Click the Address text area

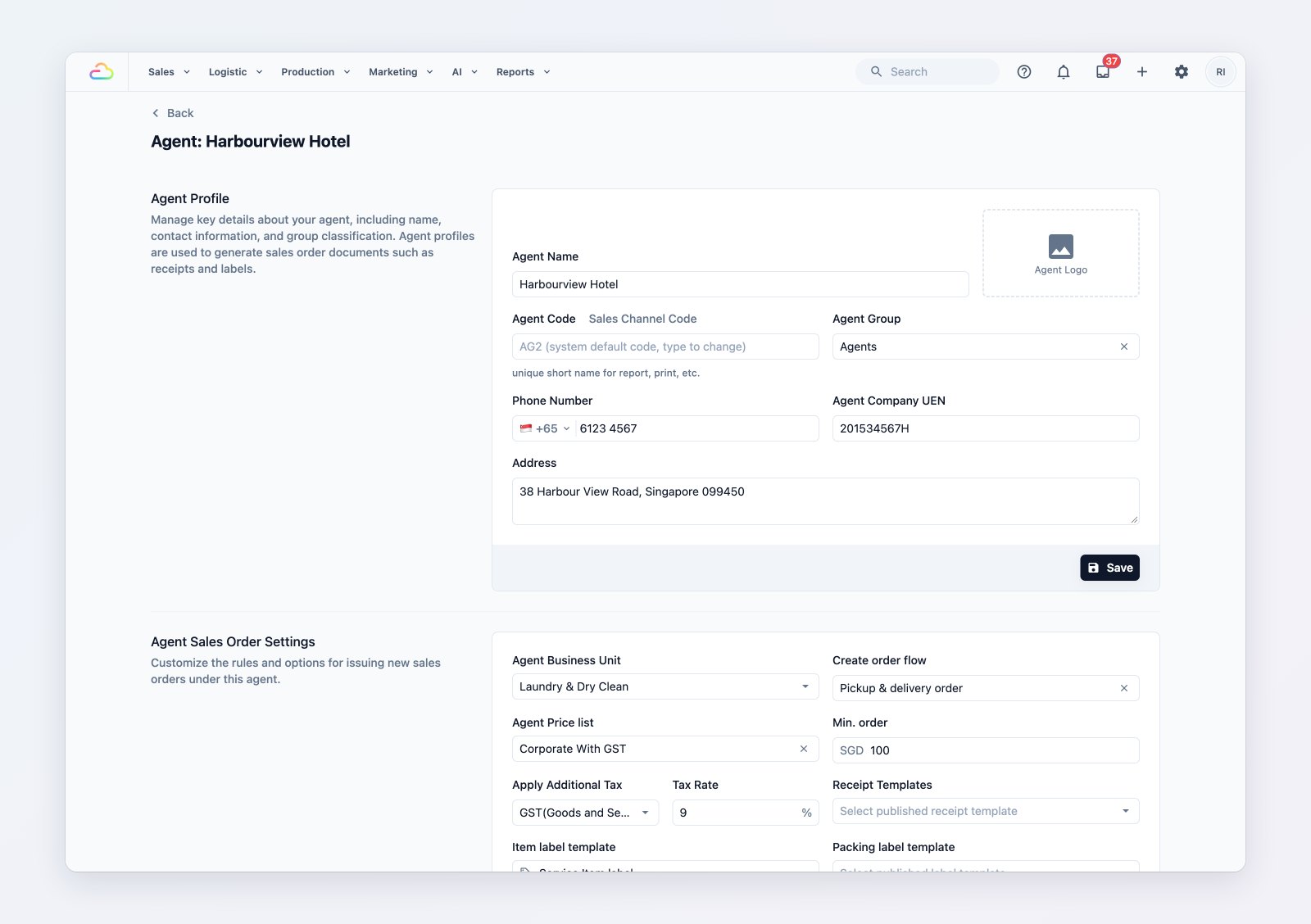(826, 501)
